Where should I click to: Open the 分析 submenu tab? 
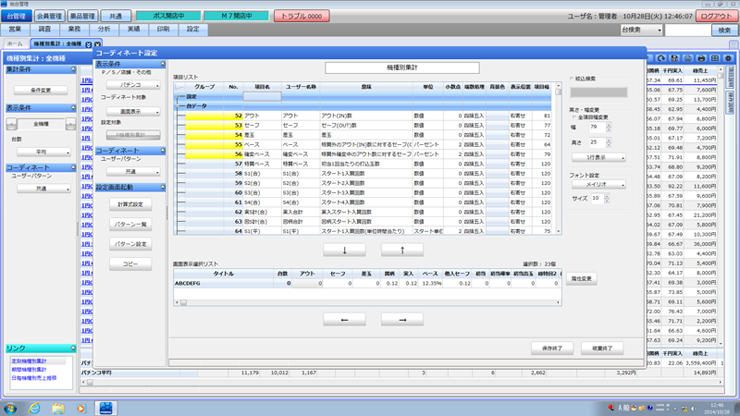click(104, 29)
